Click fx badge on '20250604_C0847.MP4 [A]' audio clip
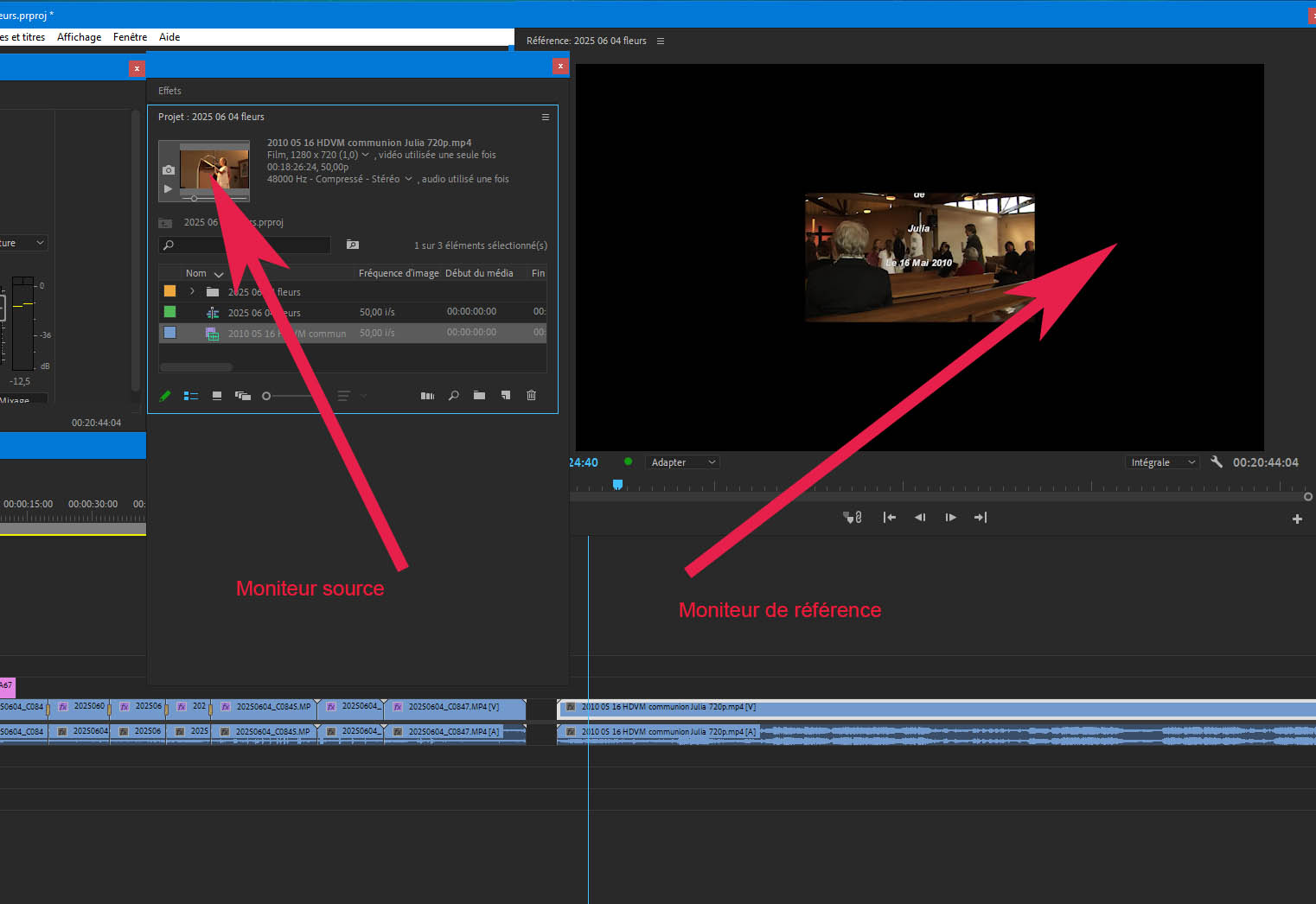The width and height of the screenshot is (1316, 904). click(x=398, y=732)
